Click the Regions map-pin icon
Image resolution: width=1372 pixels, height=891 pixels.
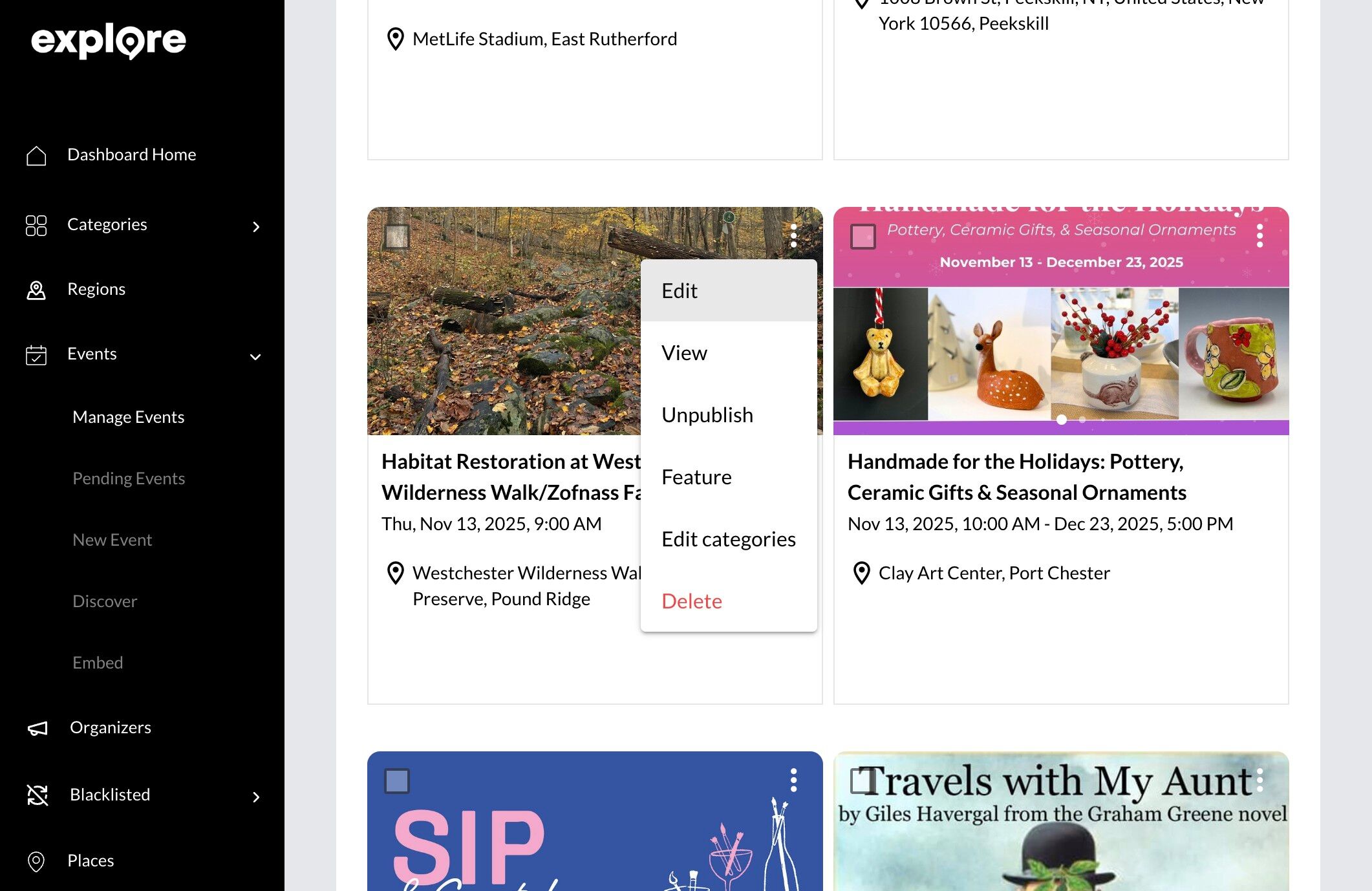click(x=36, y=290)
